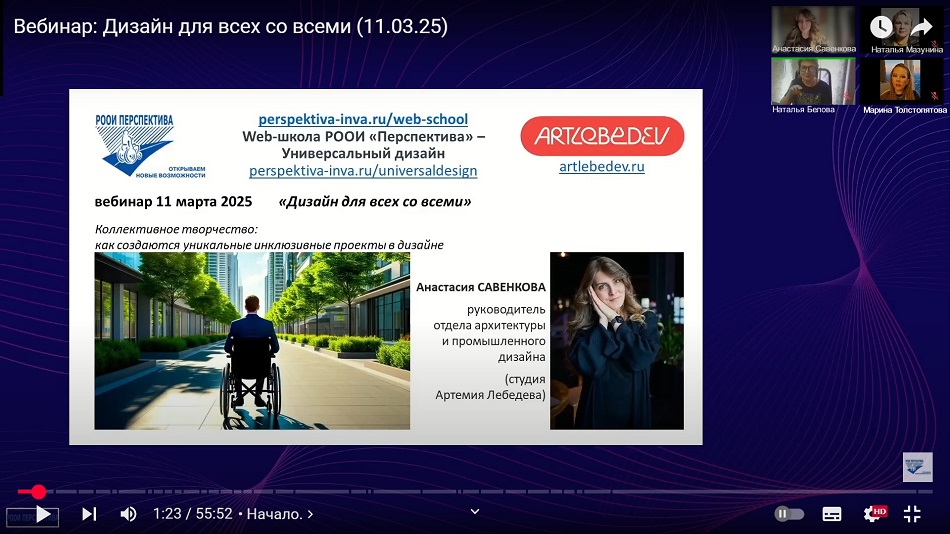This screenshot has width=950, height=534.
Task: Click the perspektiva-inva.ru/universaldesign link
Action: (x=363, y=171)
